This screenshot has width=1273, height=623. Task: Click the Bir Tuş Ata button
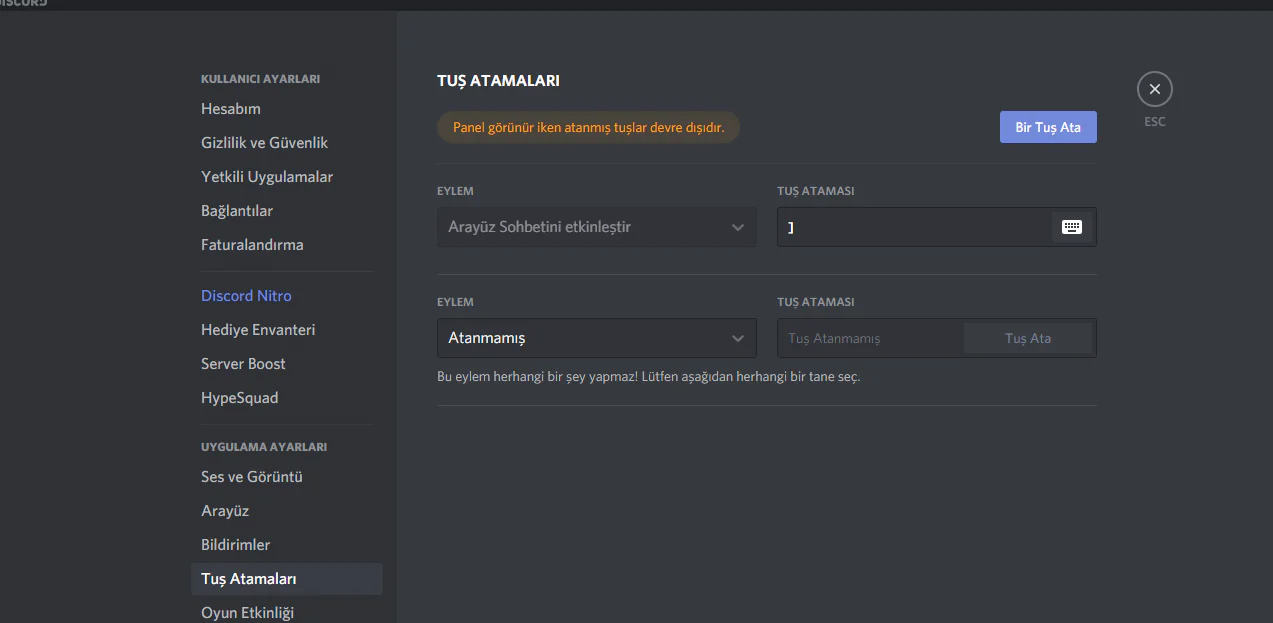[x=1047, y=127]
